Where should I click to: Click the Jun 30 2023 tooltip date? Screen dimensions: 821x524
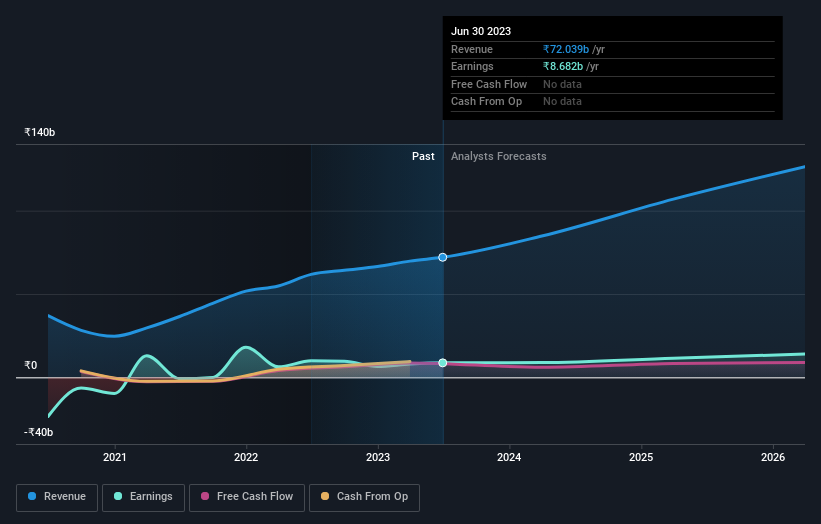[x=481, y=31]
